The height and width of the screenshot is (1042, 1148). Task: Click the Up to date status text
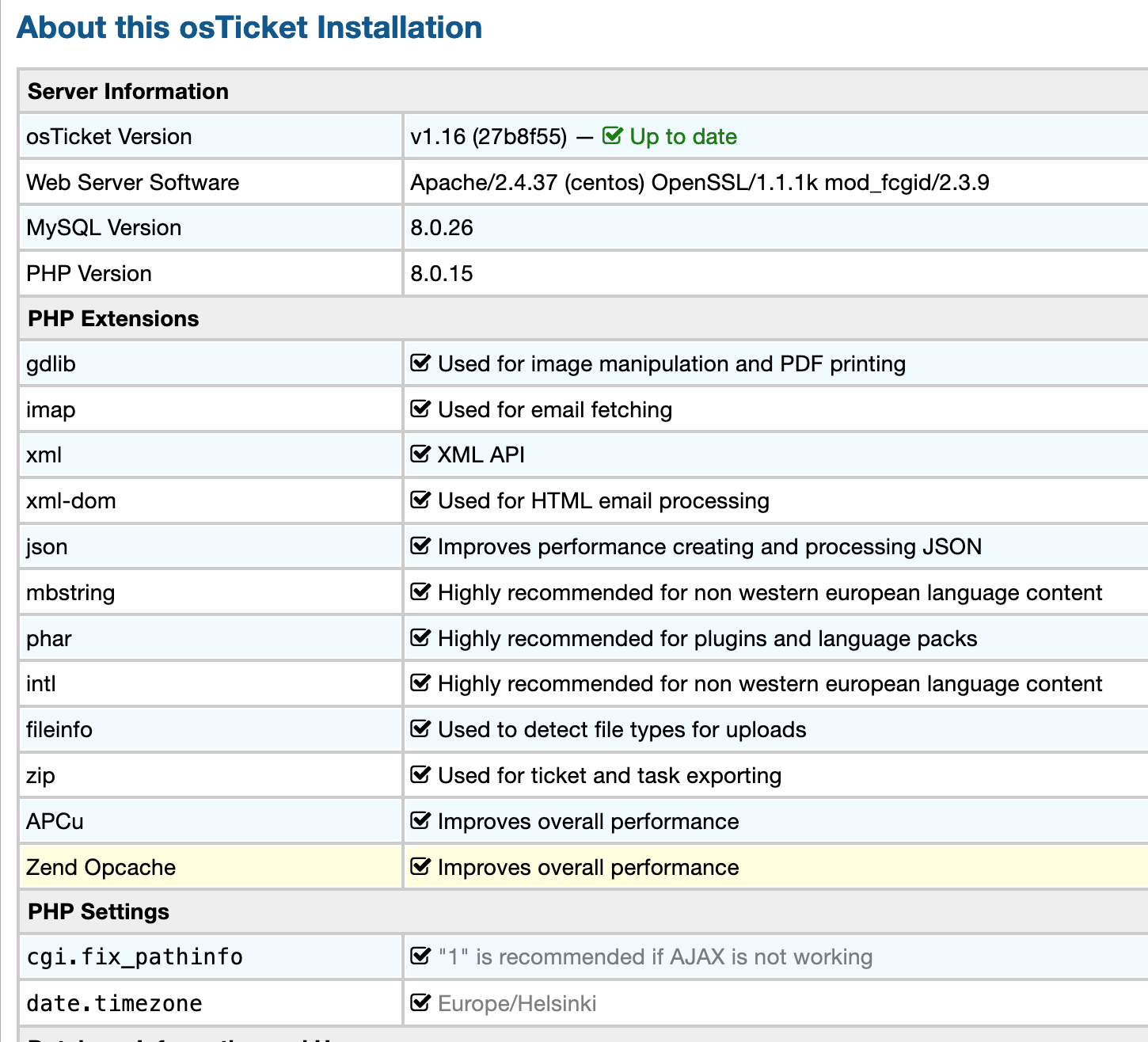[683, 136]
